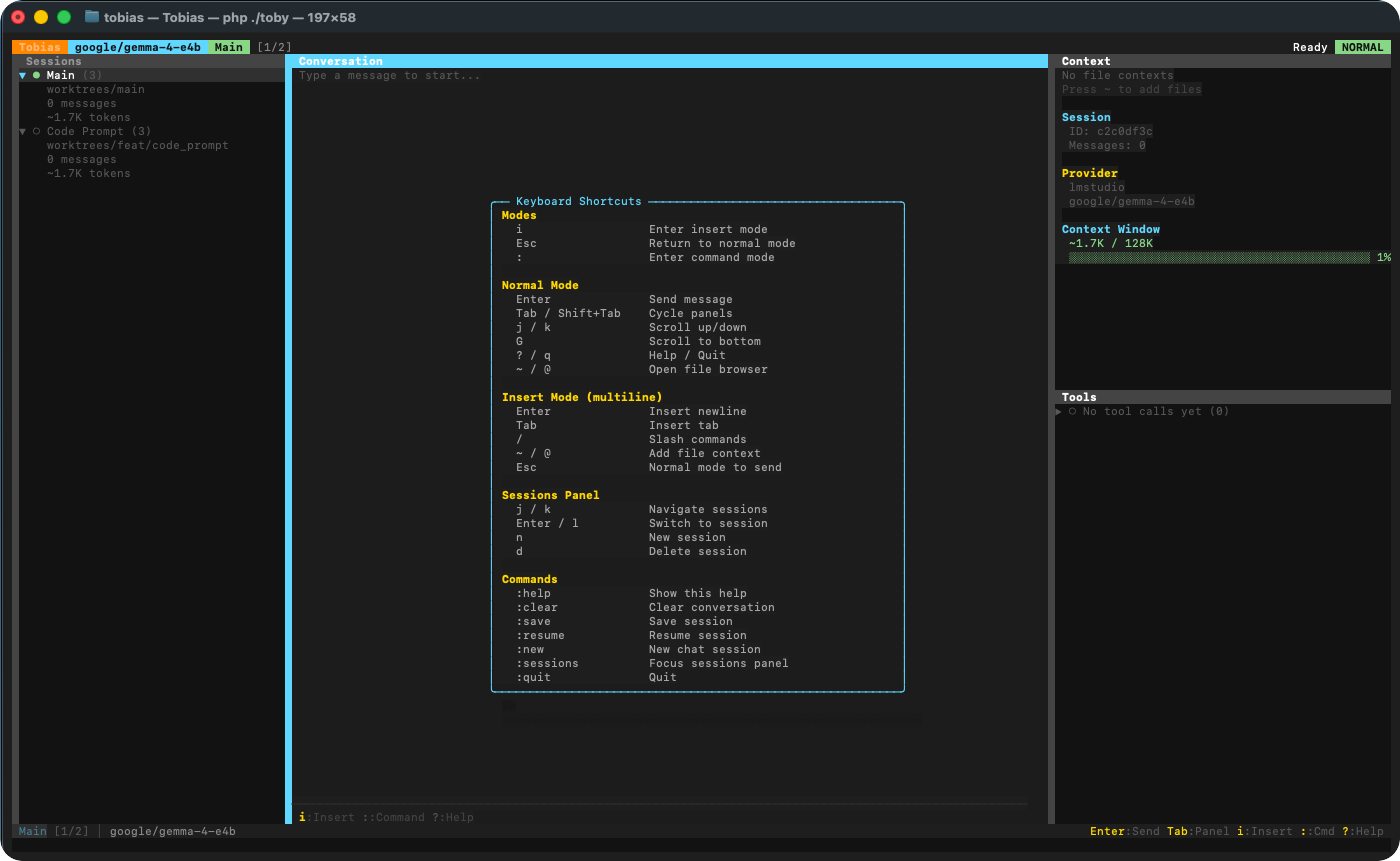Viewport: 1400px width, 861px height.
Task: Click Main label in bottom status bar
Action: point(33,831)
